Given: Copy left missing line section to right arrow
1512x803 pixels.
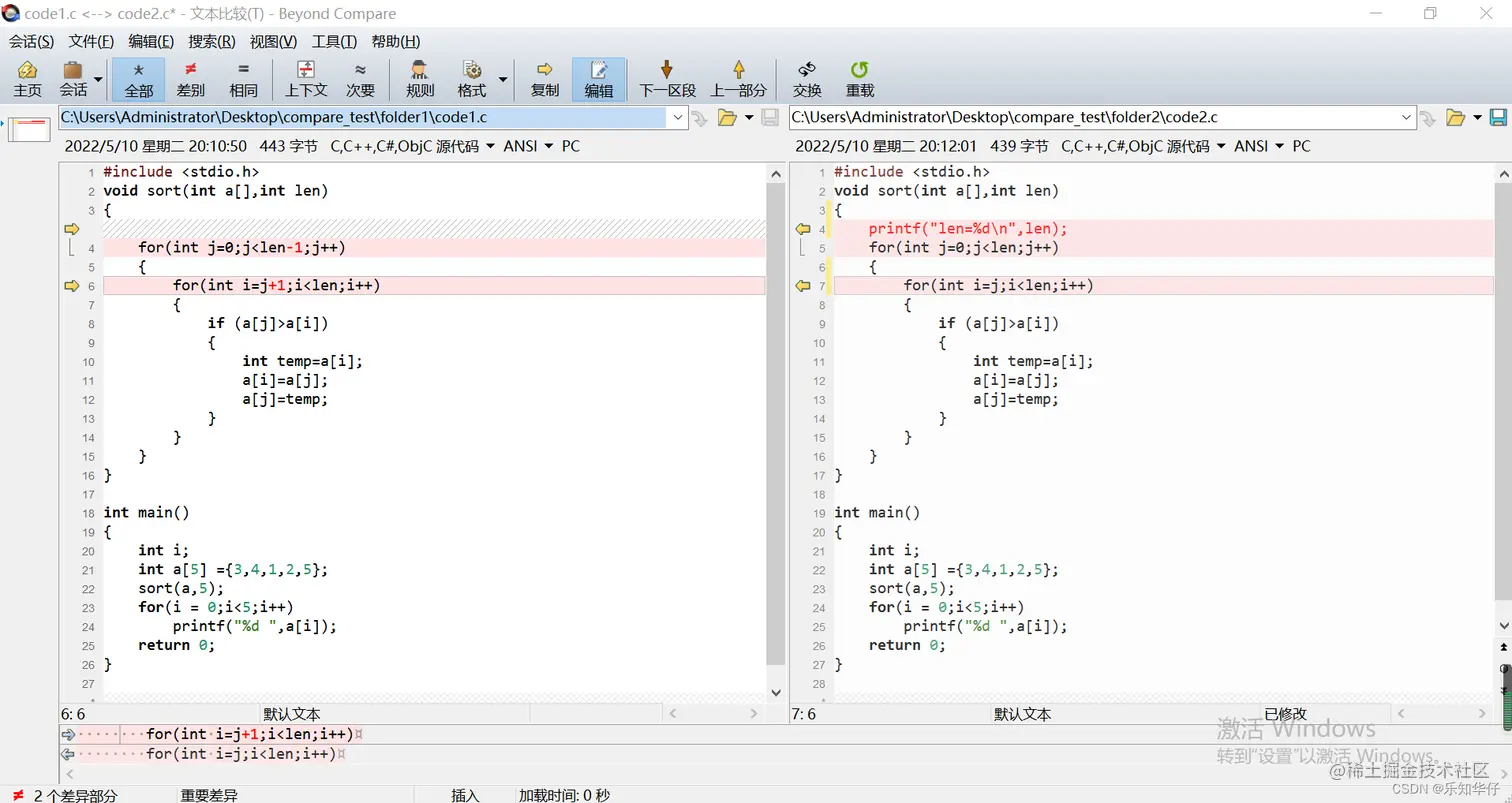Looking at the screenshot, I should click(x=70, y=229).
